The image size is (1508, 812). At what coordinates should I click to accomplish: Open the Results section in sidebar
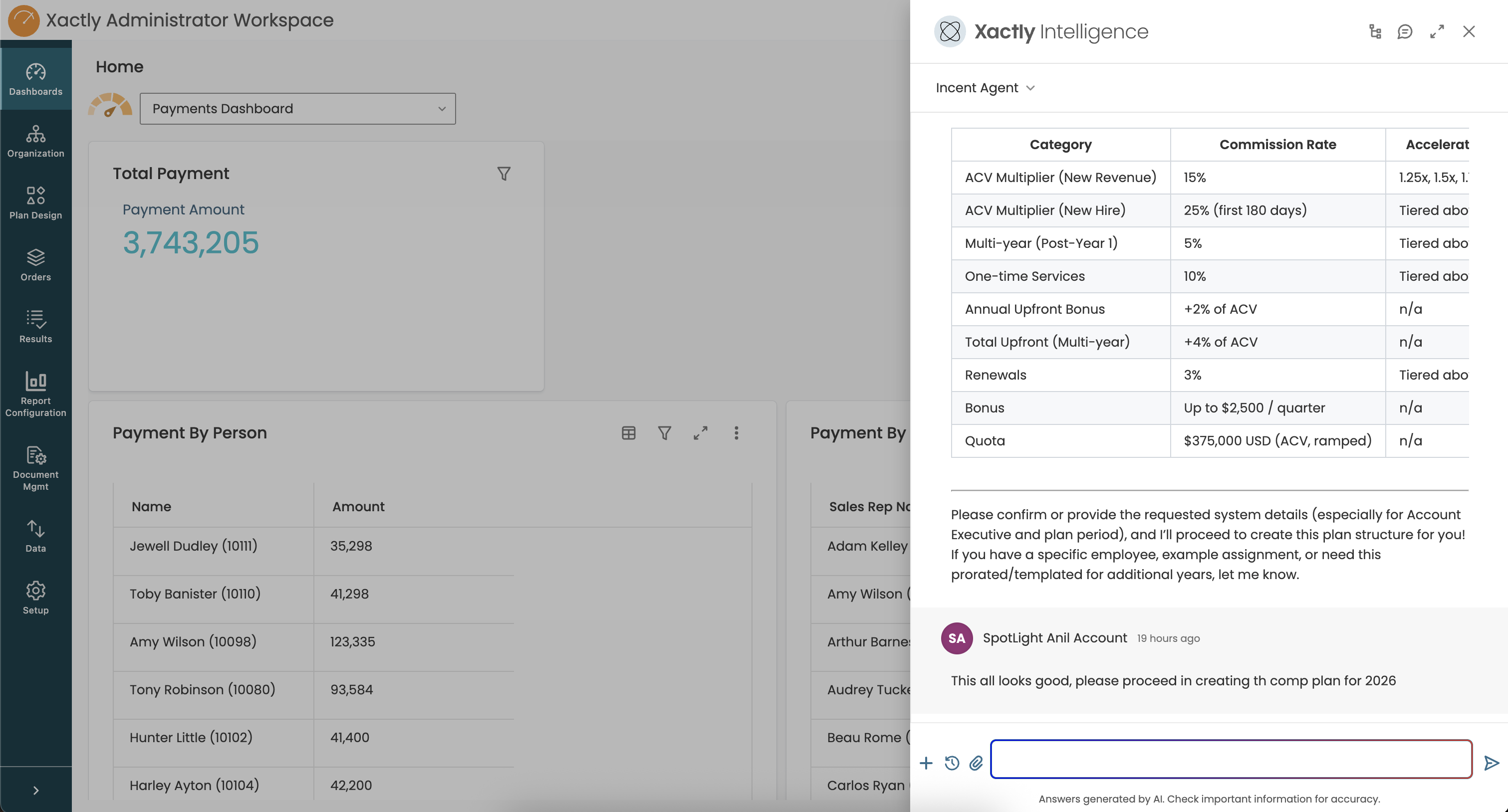(36, 326)
